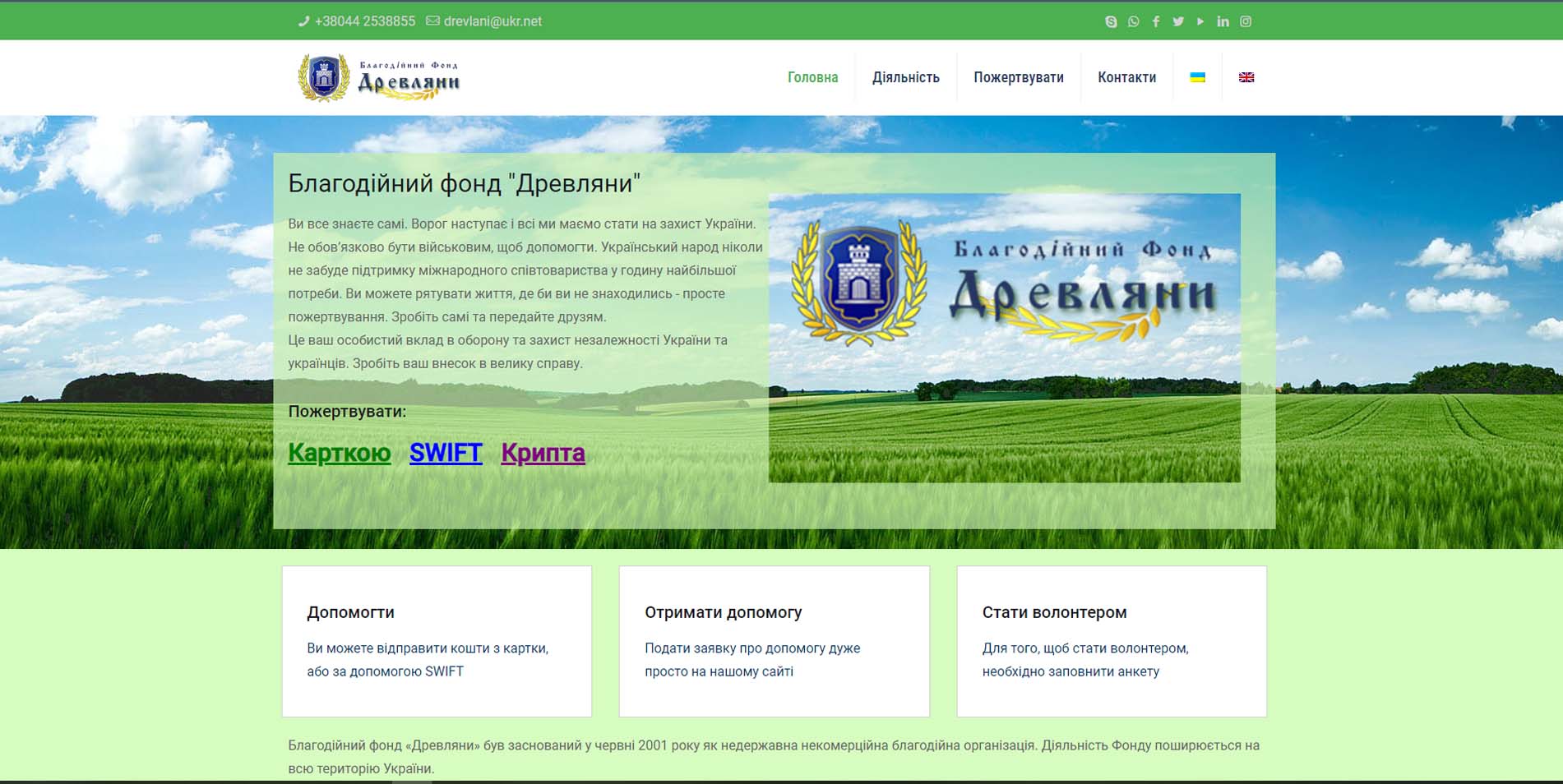Open the Стати волонтером card
This screenshot has width=1563, height=784.
click(x=1112, y=641)
